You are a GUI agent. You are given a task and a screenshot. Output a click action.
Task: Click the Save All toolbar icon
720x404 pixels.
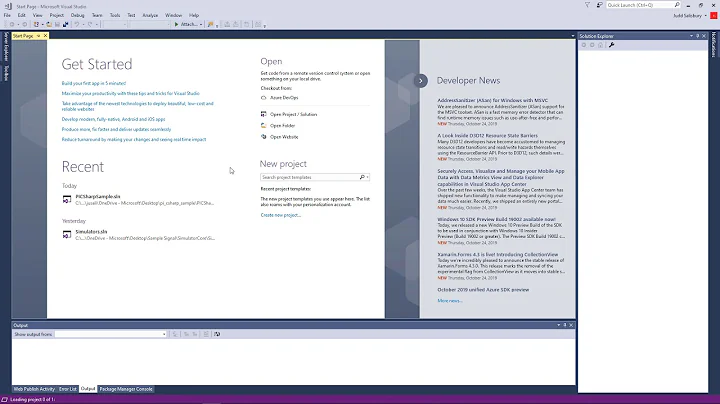(66, 24)
